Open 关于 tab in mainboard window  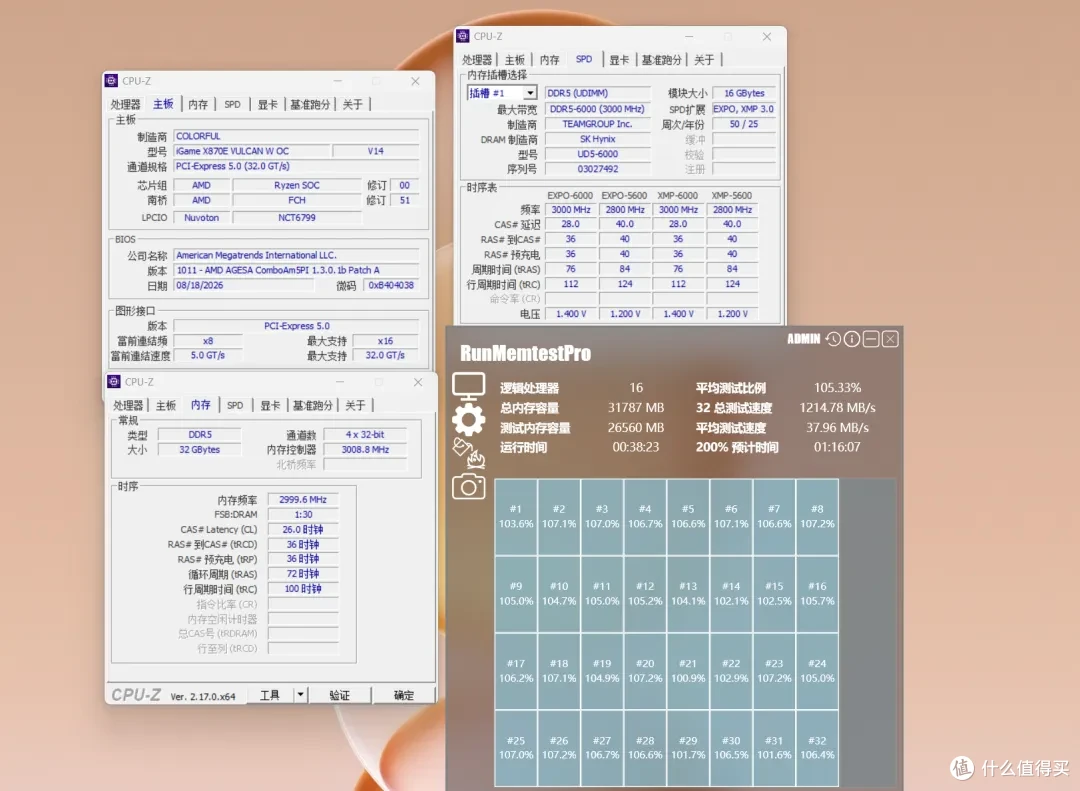pyautogui.click(x=353, y=105)
